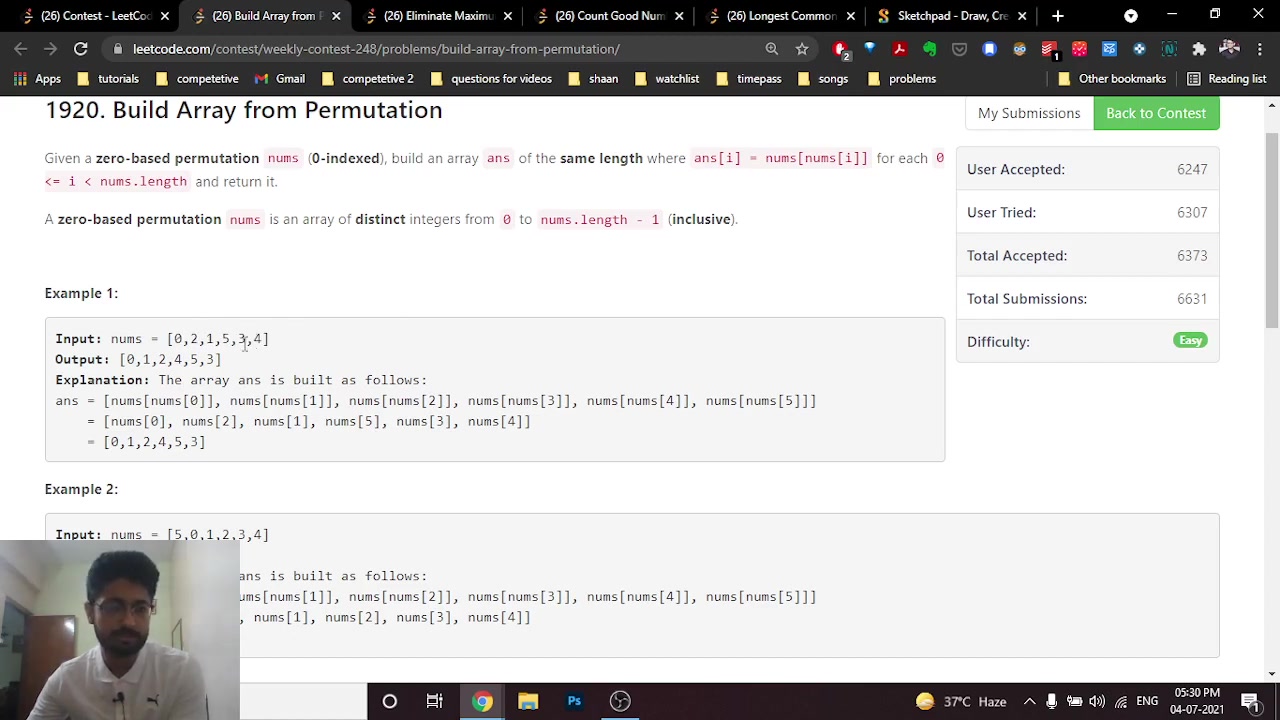This screenshot has height=720, width=1280.
Task: Click the page vertical scrollbar
Action: click(1272, 230)
